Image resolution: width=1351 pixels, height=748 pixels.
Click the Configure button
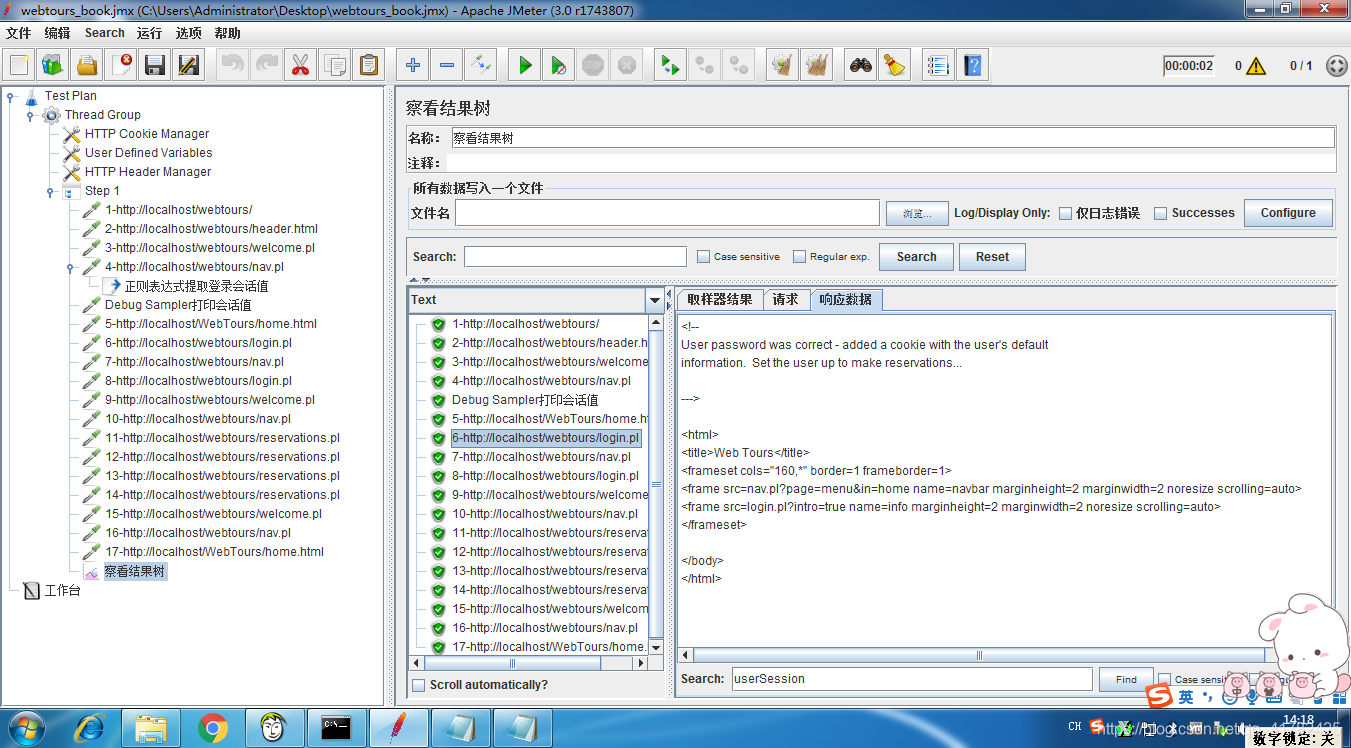tap(1288, 213)
